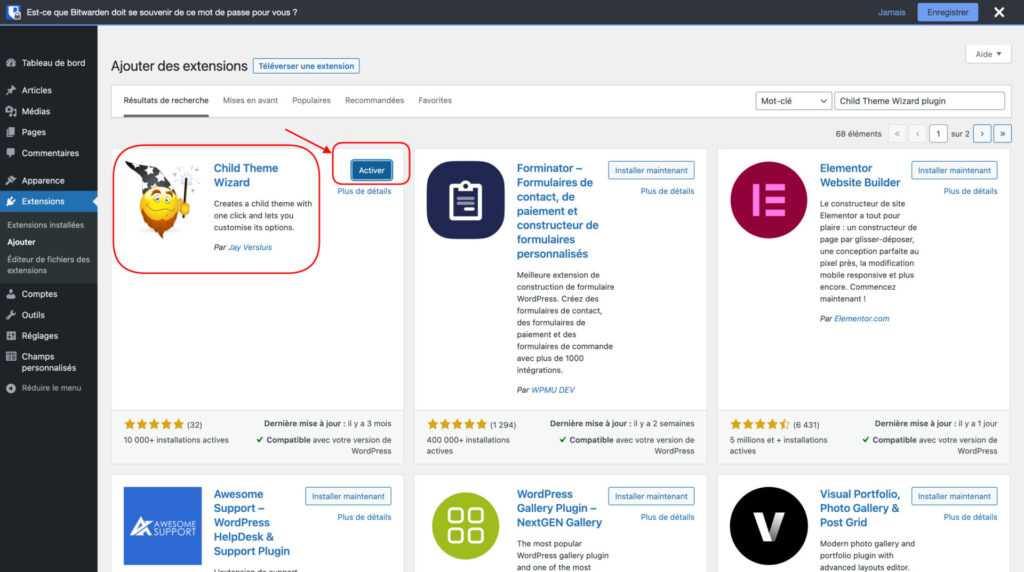Install Visual Portfolio plugin now

(x=954, y=496)
